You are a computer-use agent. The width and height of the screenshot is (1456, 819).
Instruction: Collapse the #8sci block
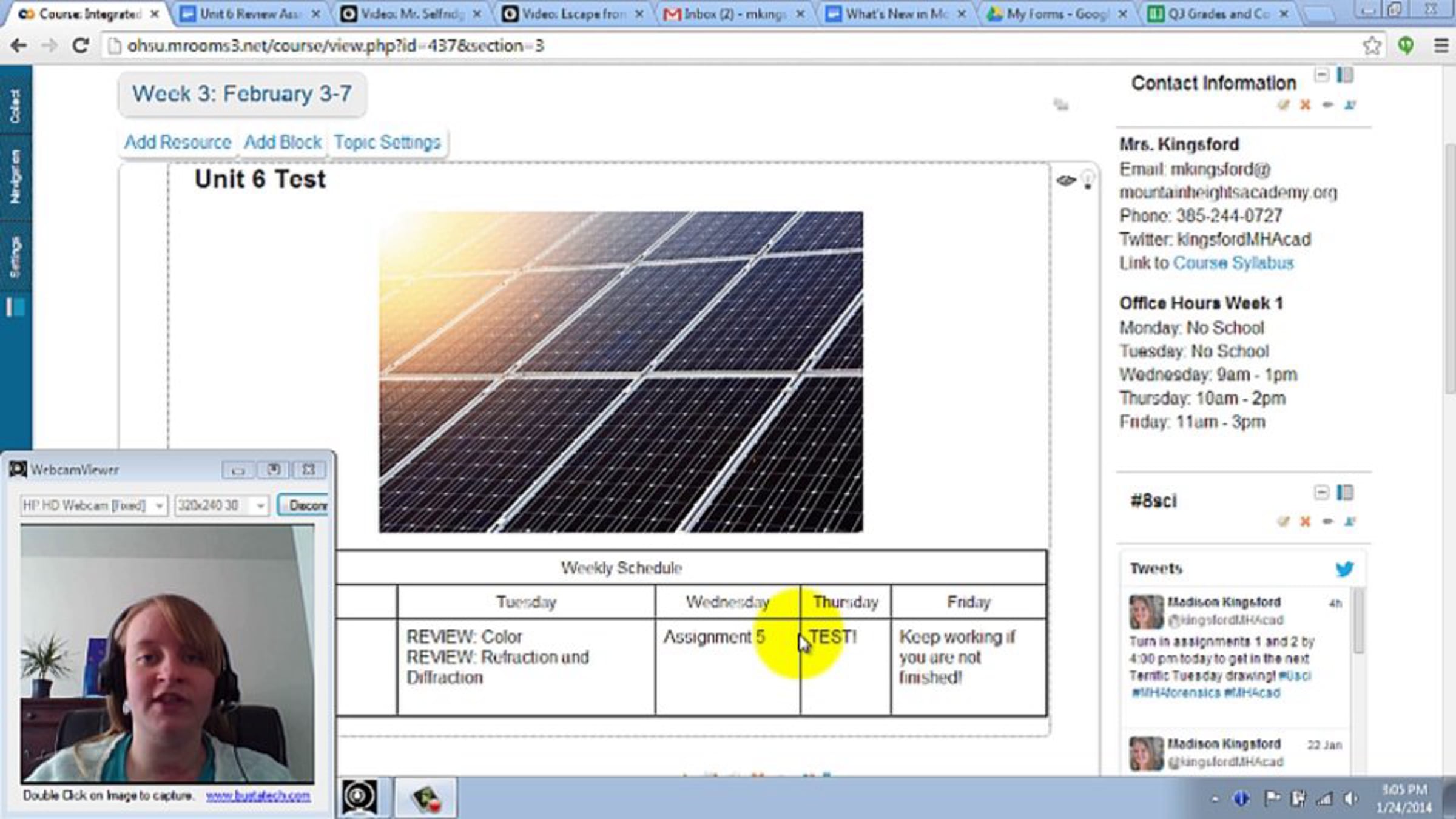[x=1321, y=493]
